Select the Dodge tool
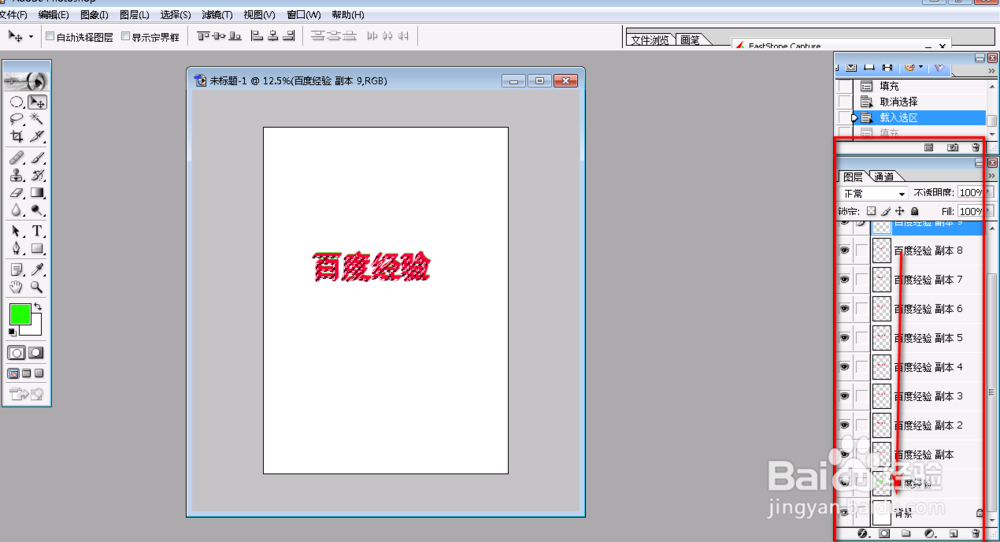Viewport: 1000px width, 542px height. pyautogui.click(x=37, y=210)
